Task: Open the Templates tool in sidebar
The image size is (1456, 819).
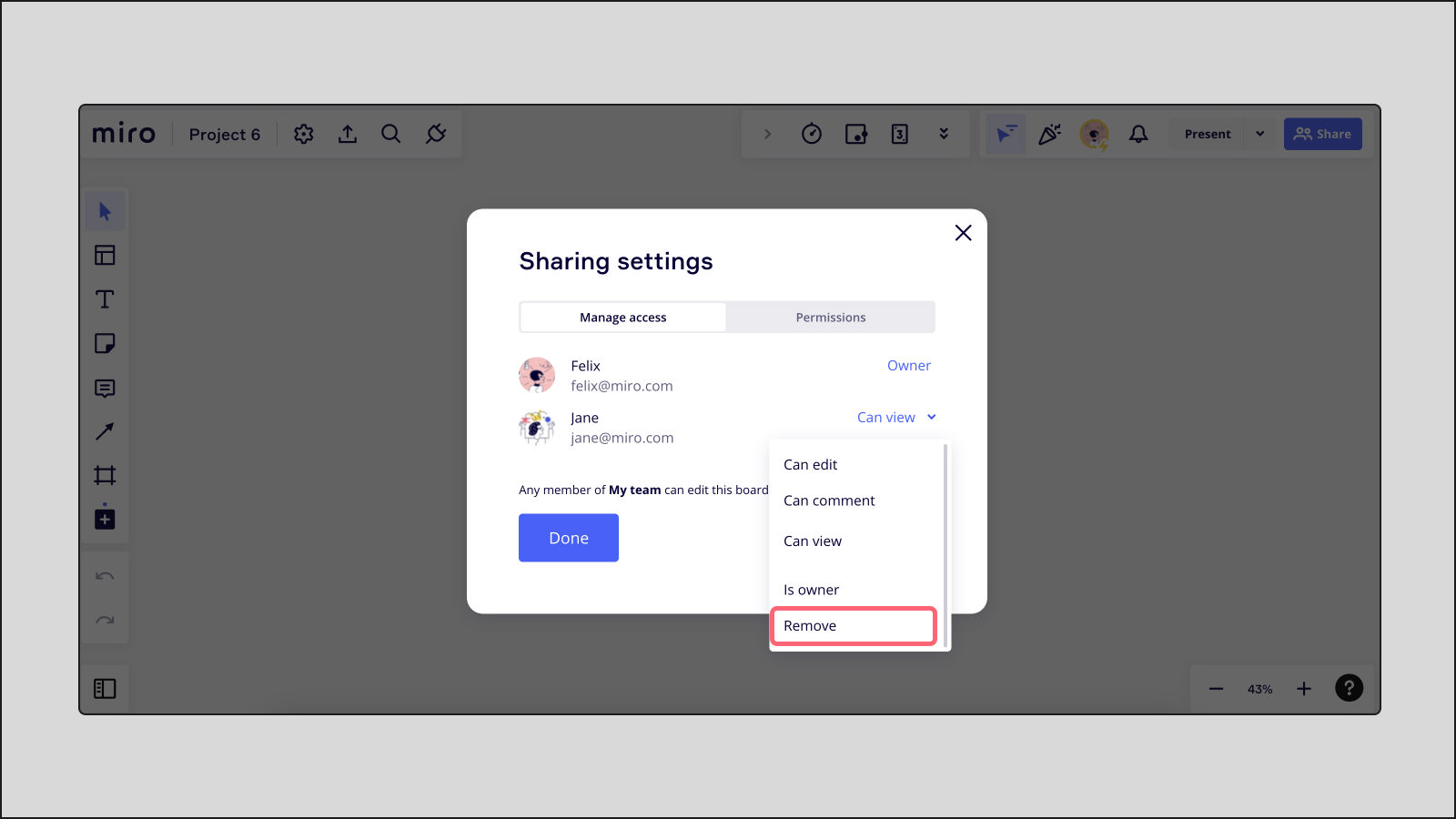Action: (x=105, y=255)
